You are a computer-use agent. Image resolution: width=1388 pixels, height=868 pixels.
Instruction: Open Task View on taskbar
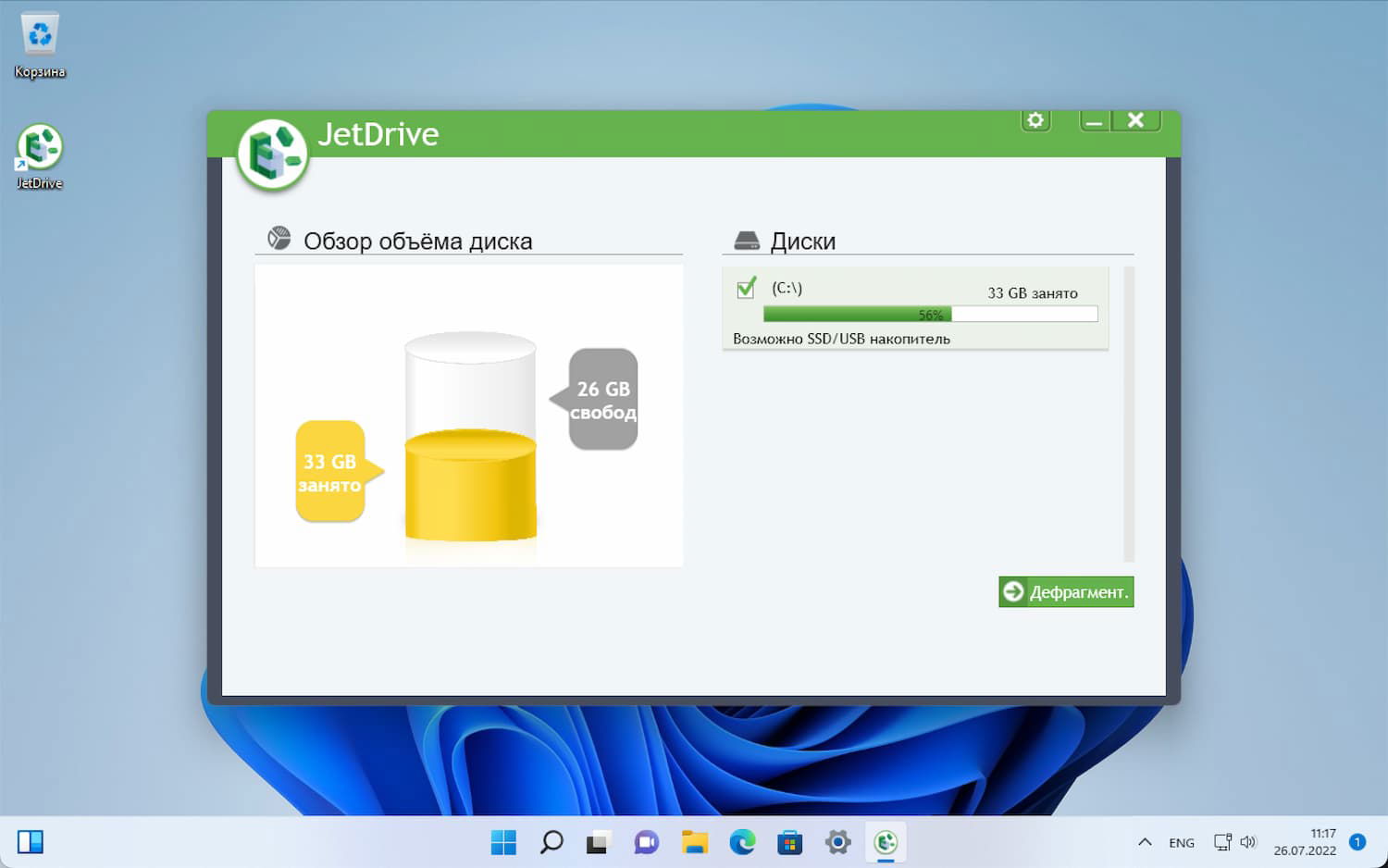tap(599, 842)
